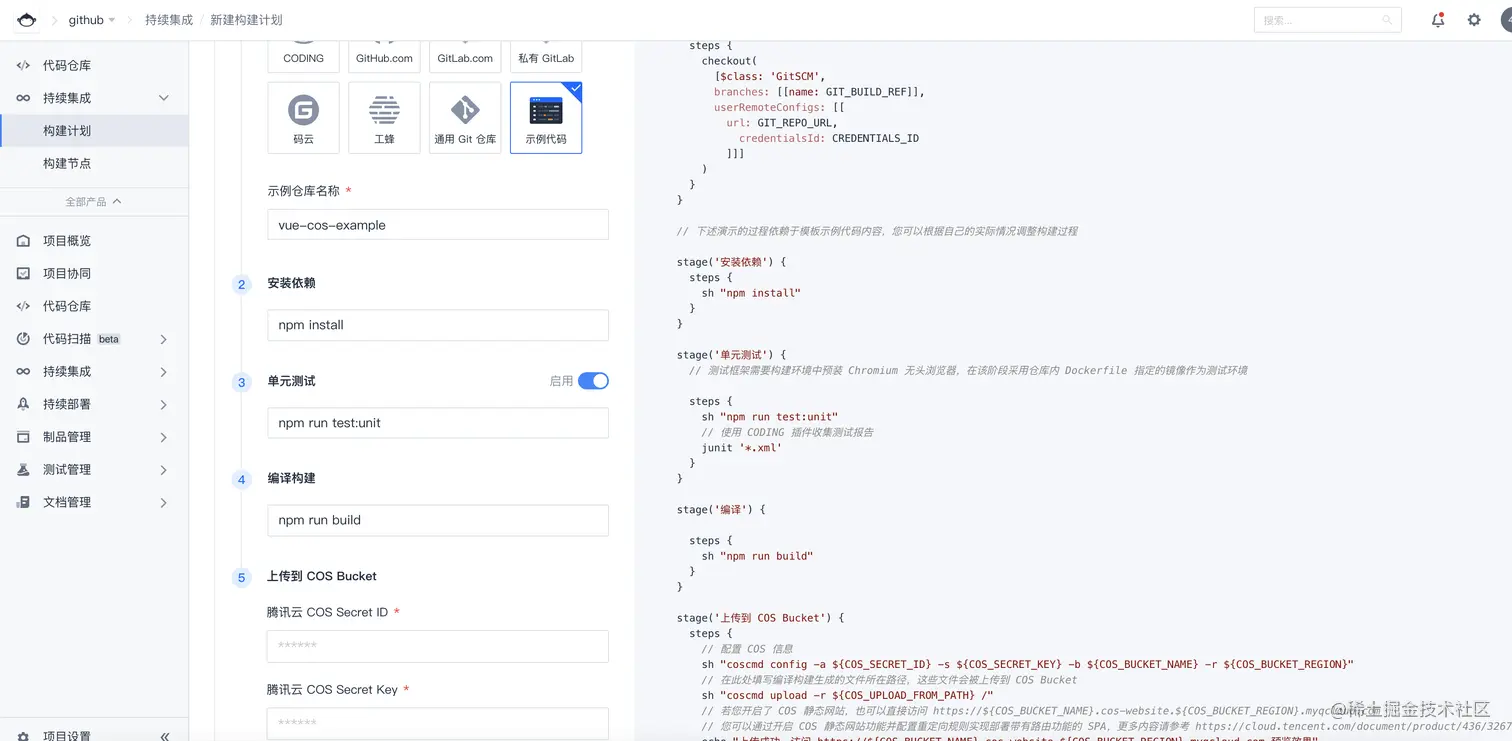Collapse the 持续集成 menu above 构建计划
Screen dimensions: 1512x741
click(x=164, y=98)
